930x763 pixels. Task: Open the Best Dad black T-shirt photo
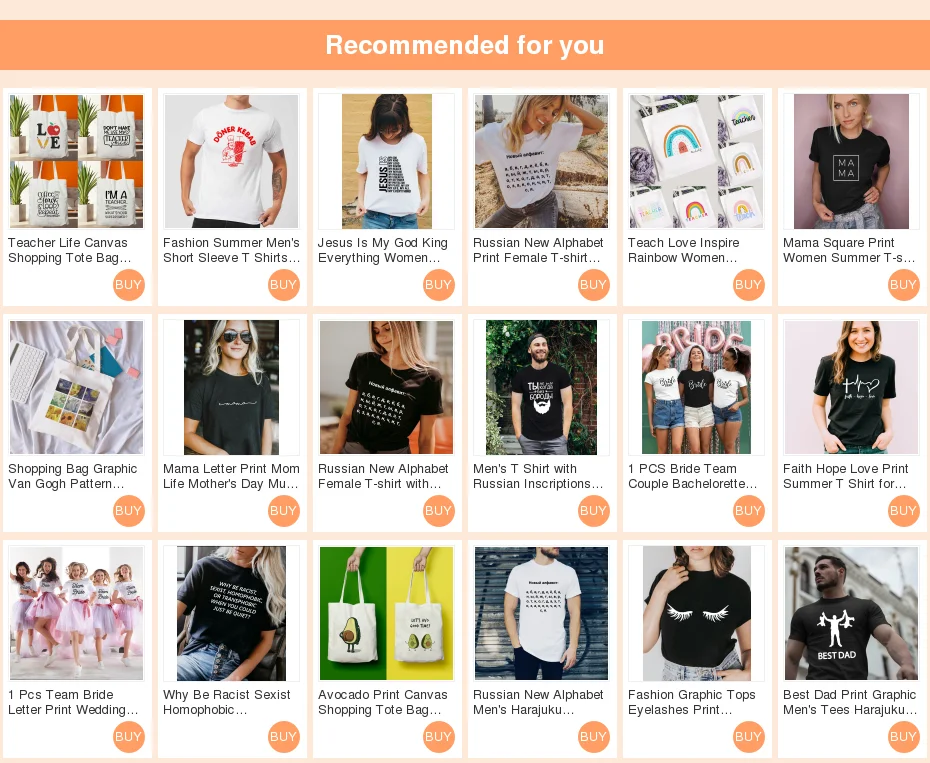(851, 613)
